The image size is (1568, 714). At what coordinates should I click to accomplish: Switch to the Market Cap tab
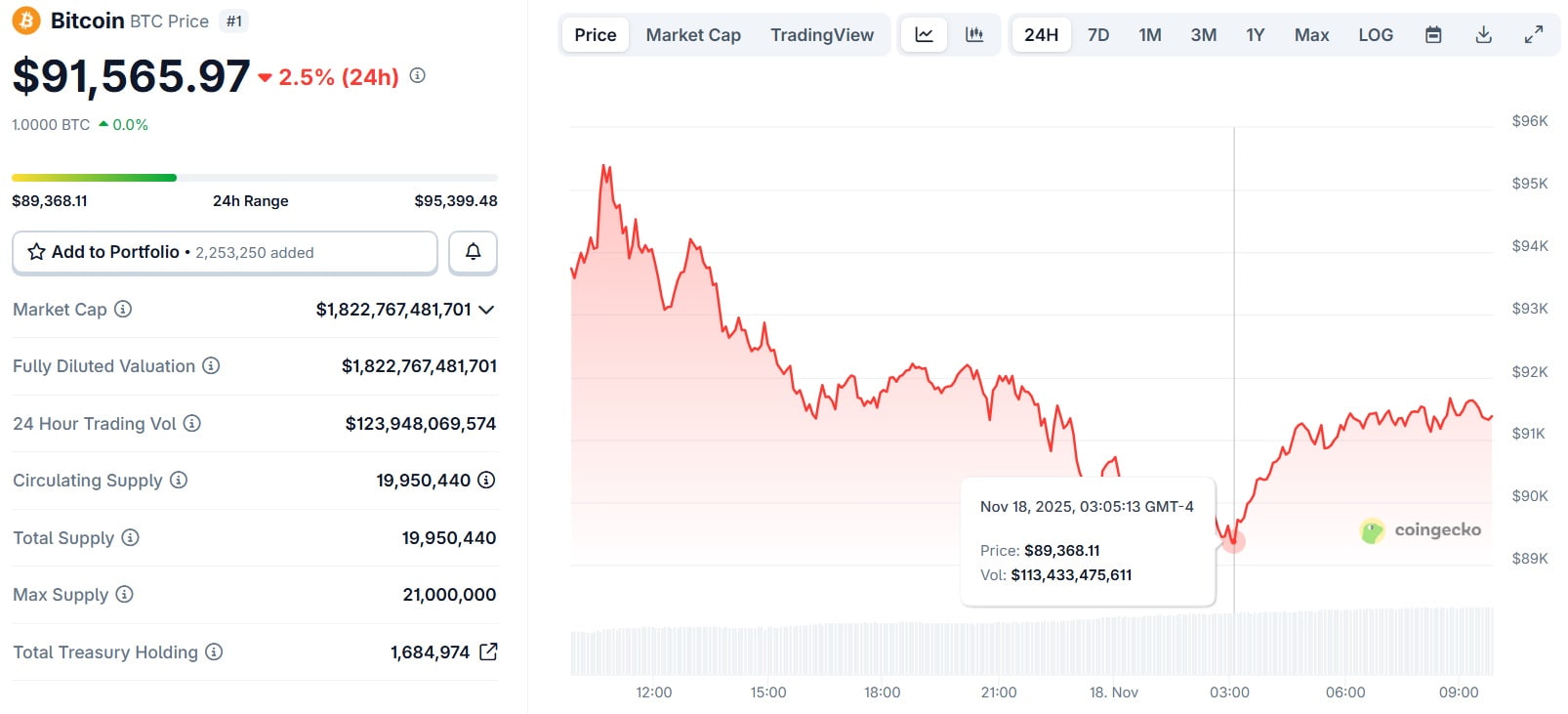pos(693,35)
